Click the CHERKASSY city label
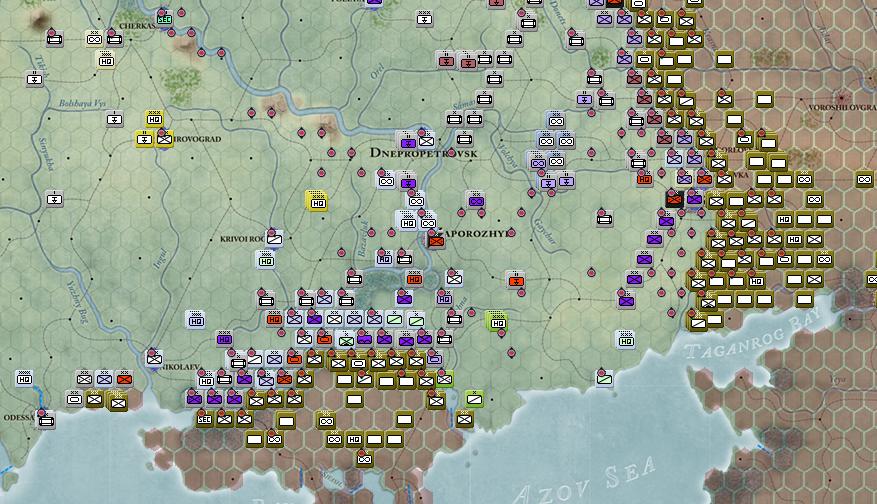This screenshot has height=504, width=877. point(138,26)
